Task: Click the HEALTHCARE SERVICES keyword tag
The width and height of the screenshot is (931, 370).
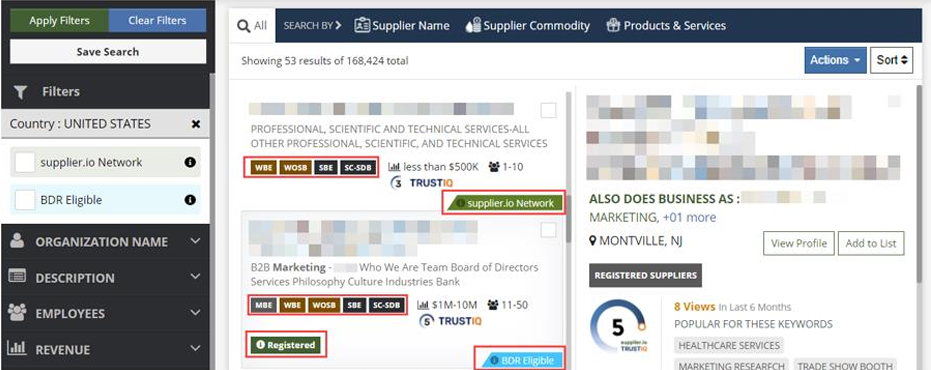Action: point(729,345)
